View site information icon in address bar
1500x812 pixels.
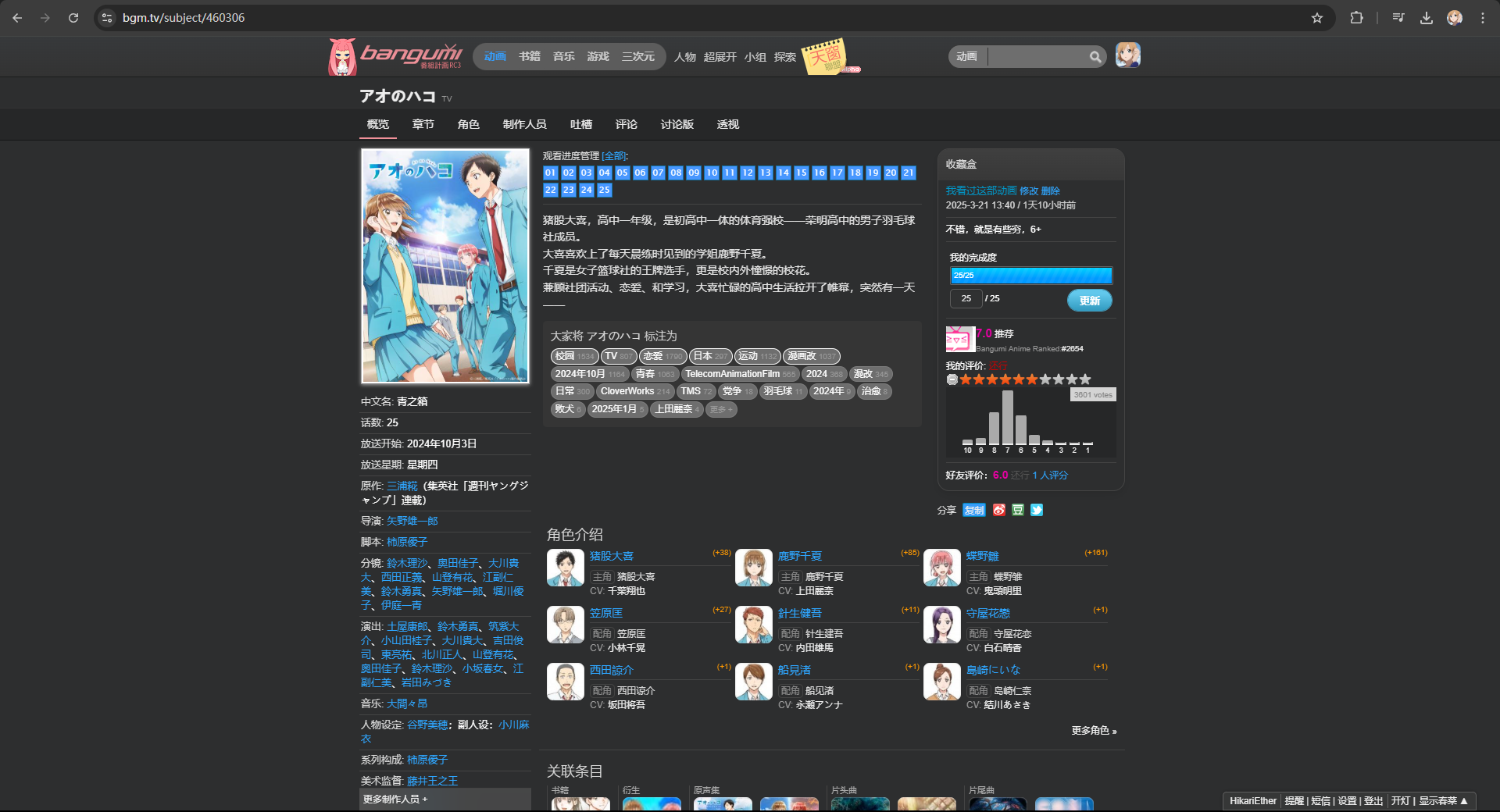pyautogui.click(x=108, y=17)
